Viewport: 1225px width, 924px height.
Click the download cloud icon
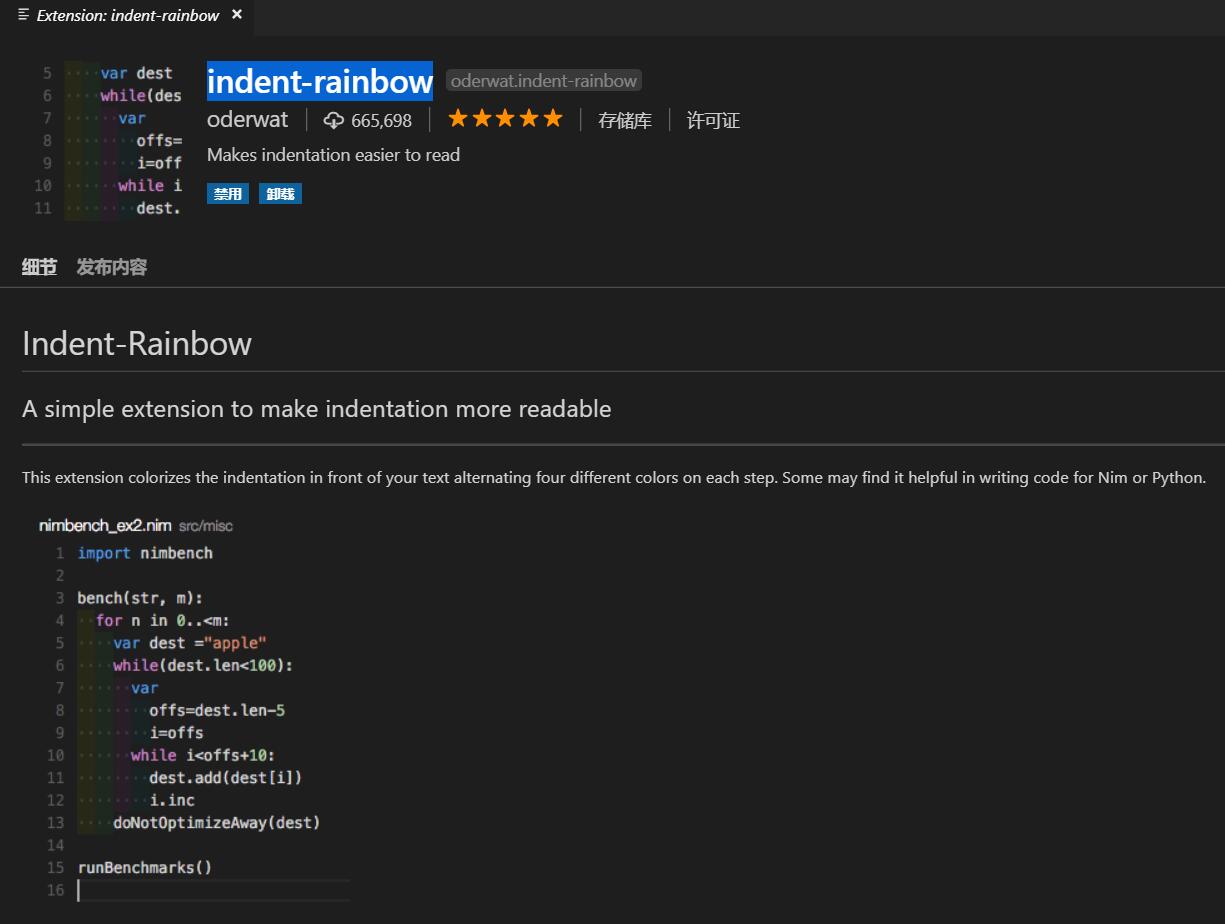(334, 121)
